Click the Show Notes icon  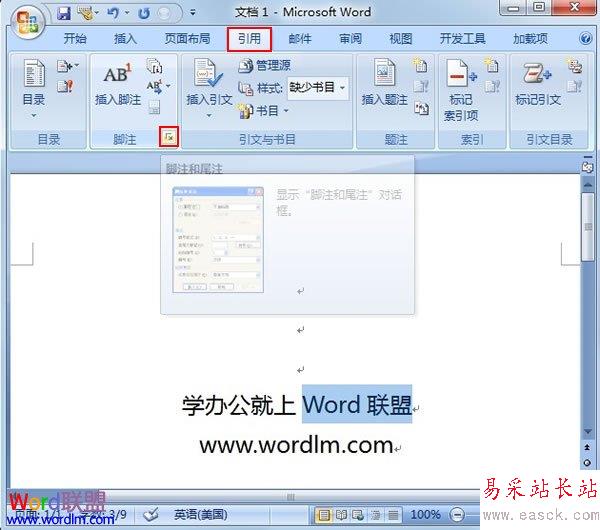154,107
